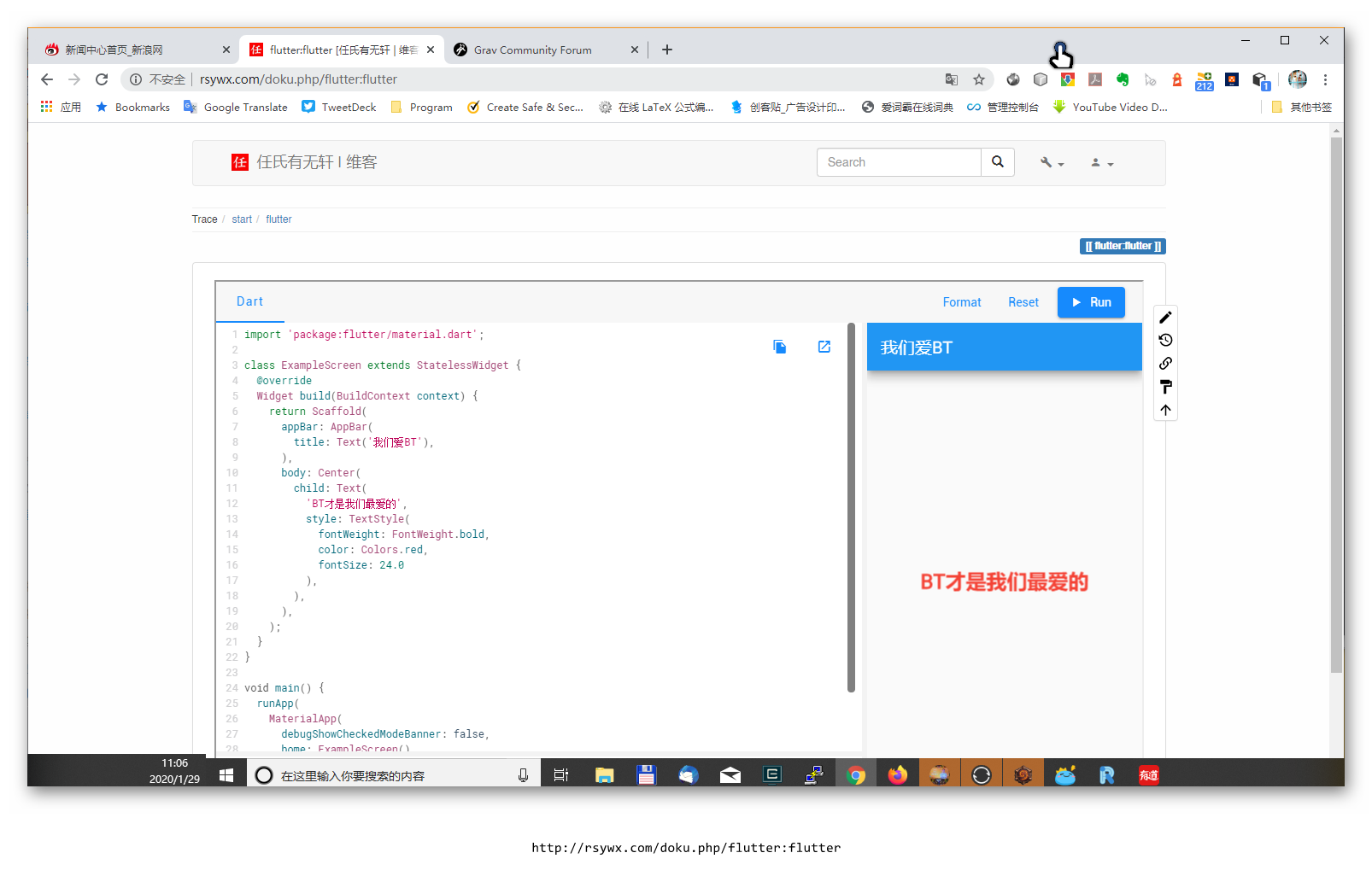This screenshot has width=1372, height=882.
Task: Open the Bookmarks folder in the bookmarks bar
Action: point(132,107)
